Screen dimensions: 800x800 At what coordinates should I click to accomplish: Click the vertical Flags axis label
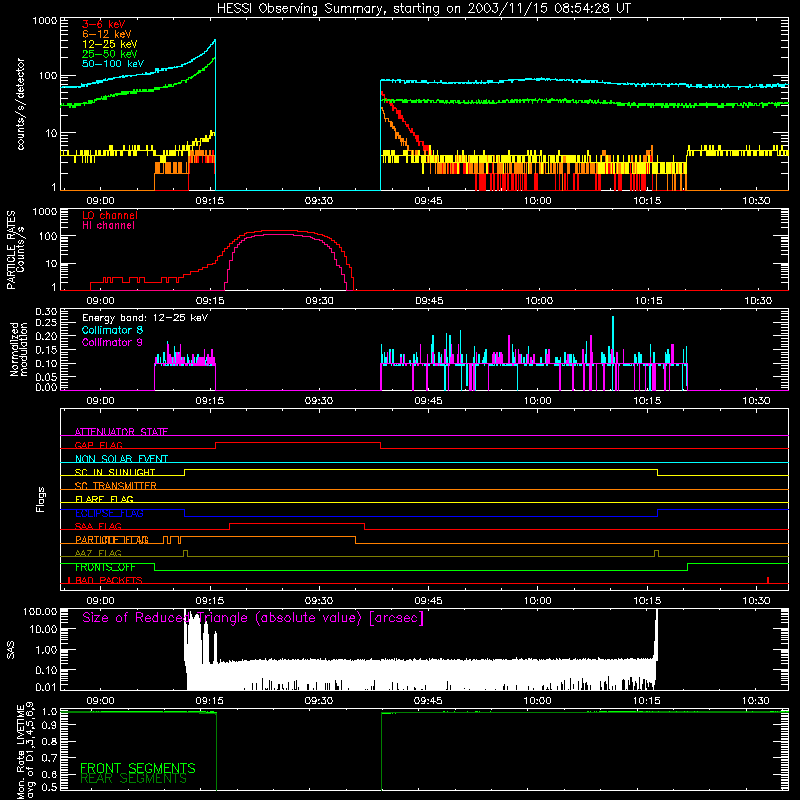tap(40, 499)
